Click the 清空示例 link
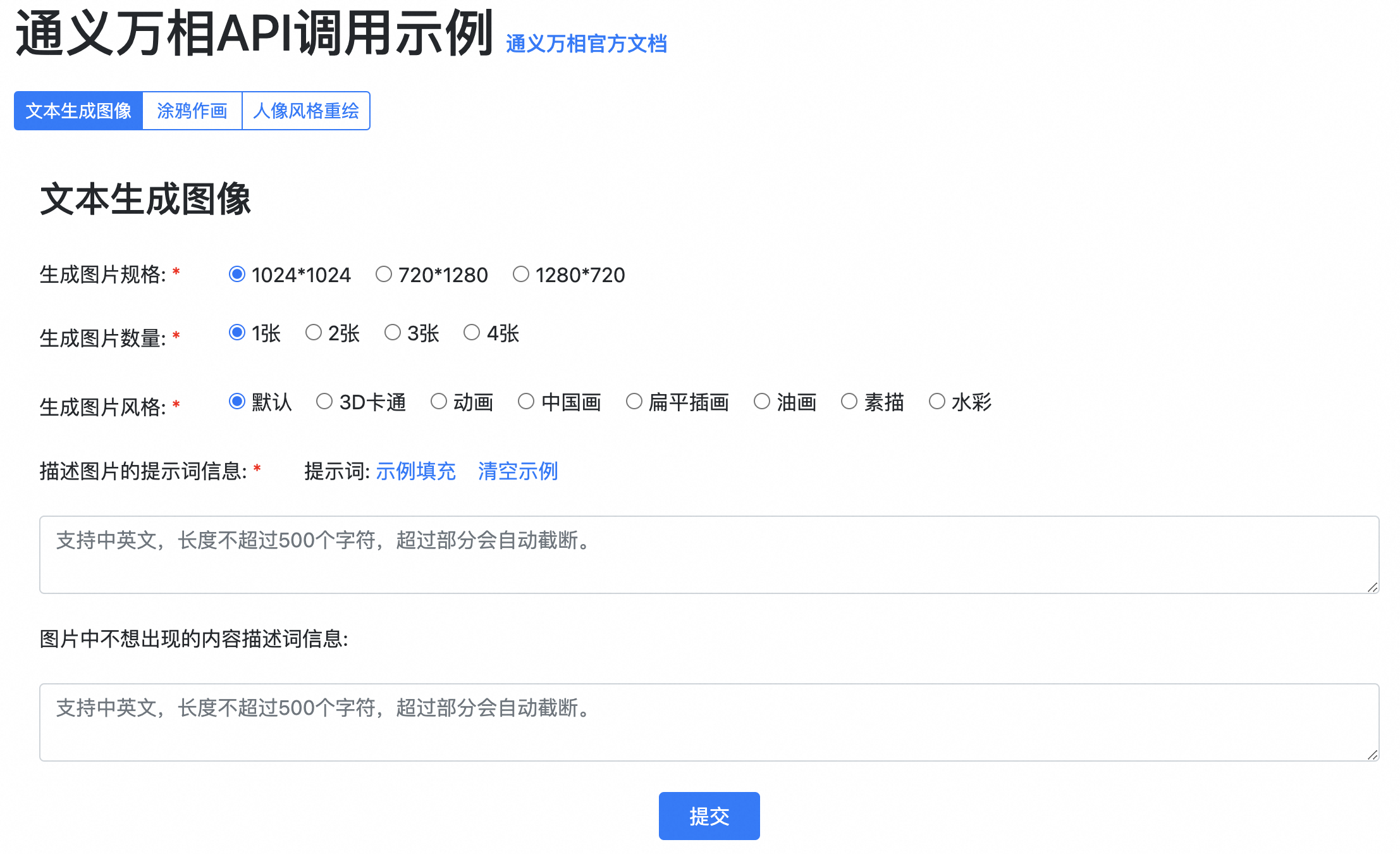This screenshot has height=854, width=1400. pos(518,471)
